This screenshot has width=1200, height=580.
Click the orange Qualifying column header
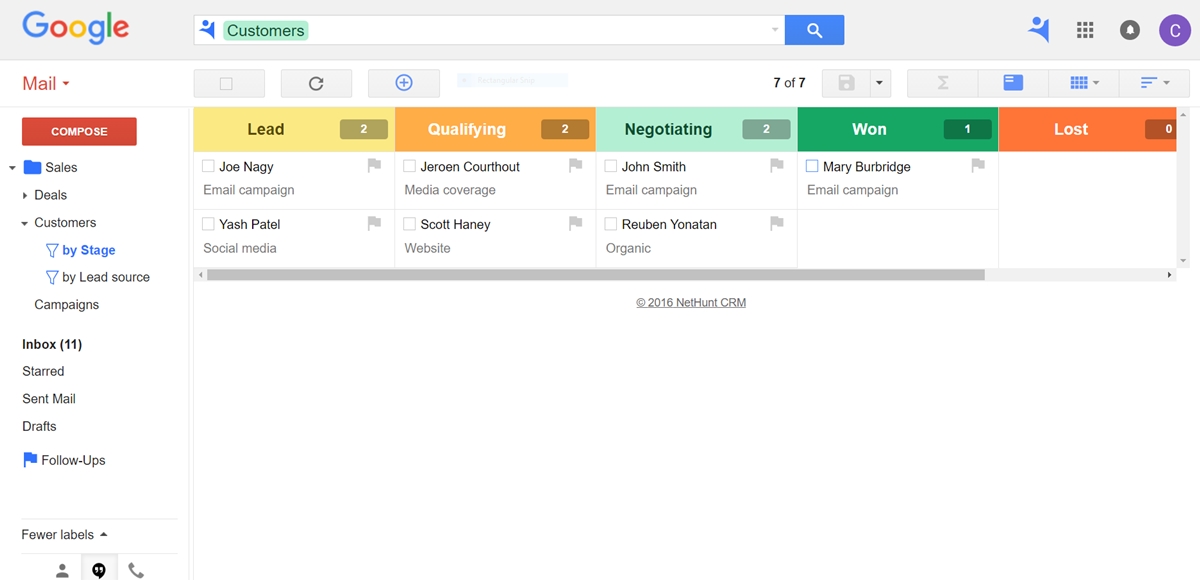point(495,129)
